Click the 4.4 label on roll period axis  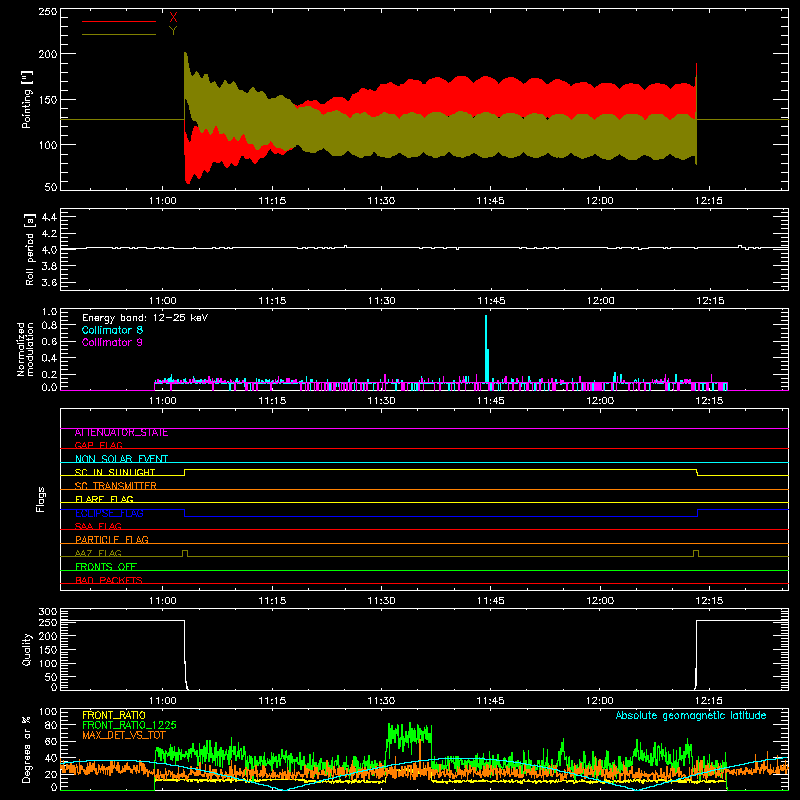[x=49, y=217]
